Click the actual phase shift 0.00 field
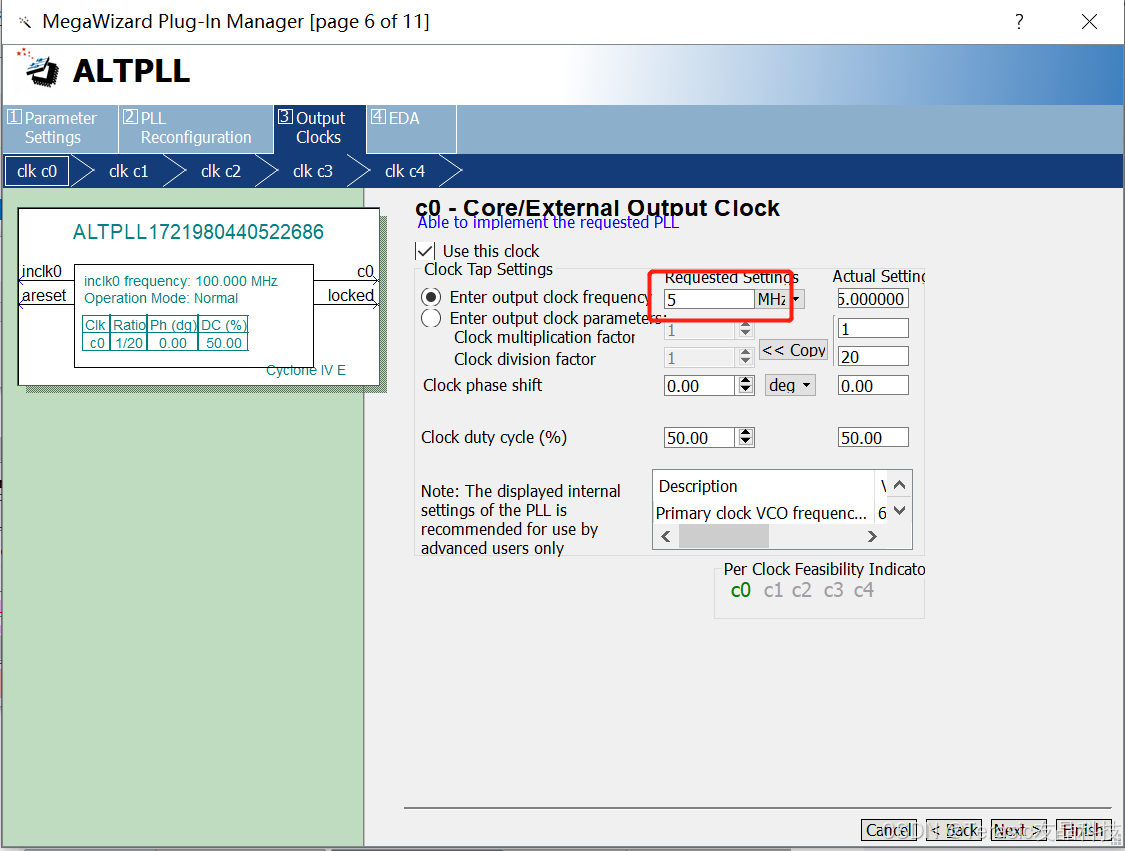 [873, 386]
